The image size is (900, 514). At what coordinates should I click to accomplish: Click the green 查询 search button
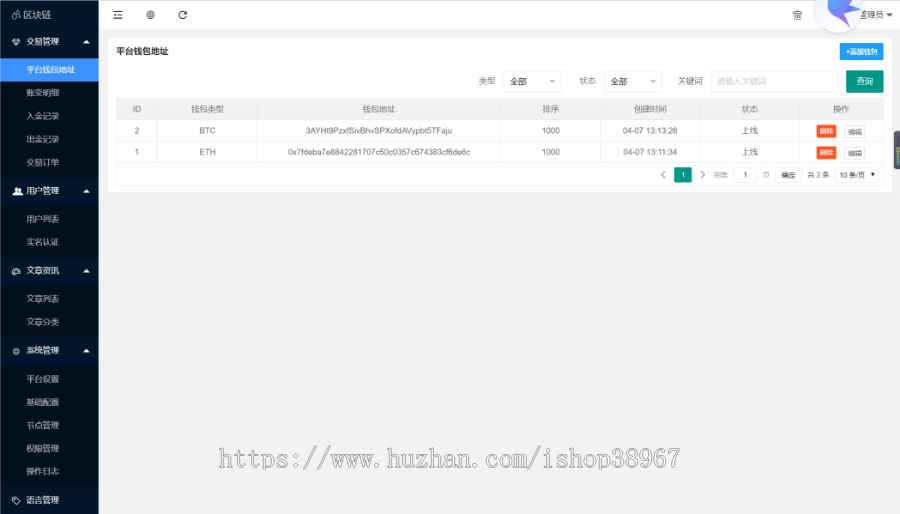pyautogui.click(x=864, y=81)
